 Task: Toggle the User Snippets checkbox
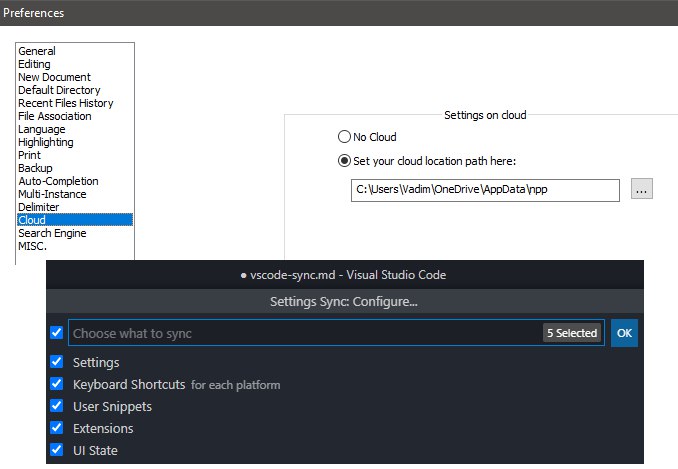57,406
